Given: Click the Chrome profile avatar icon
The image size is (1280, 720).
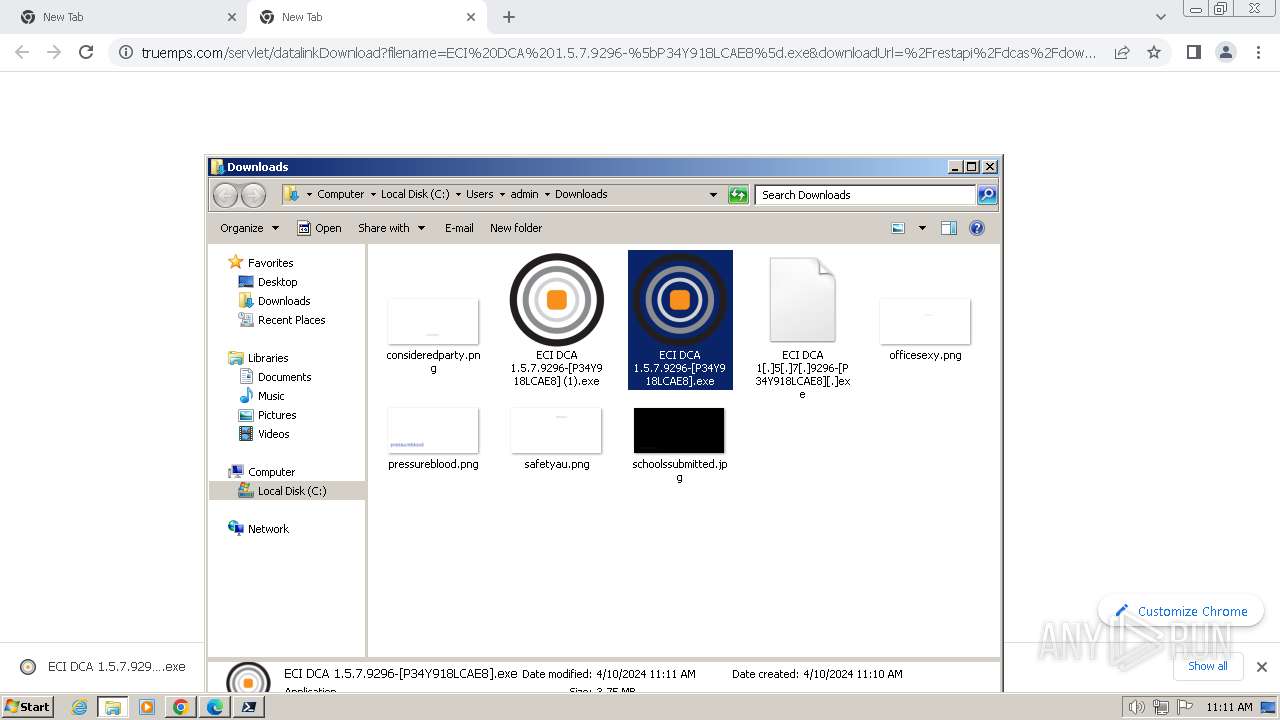Looking at the screenshot, I should pos(1226,52).
